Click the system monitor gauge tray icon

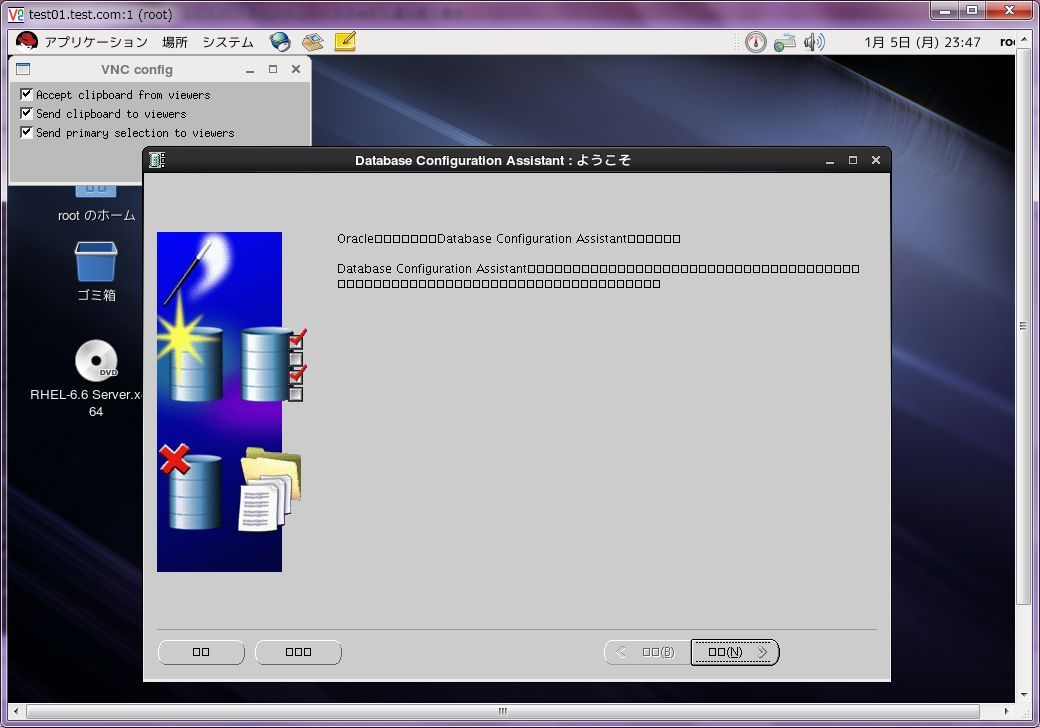(x=755, y=42)
